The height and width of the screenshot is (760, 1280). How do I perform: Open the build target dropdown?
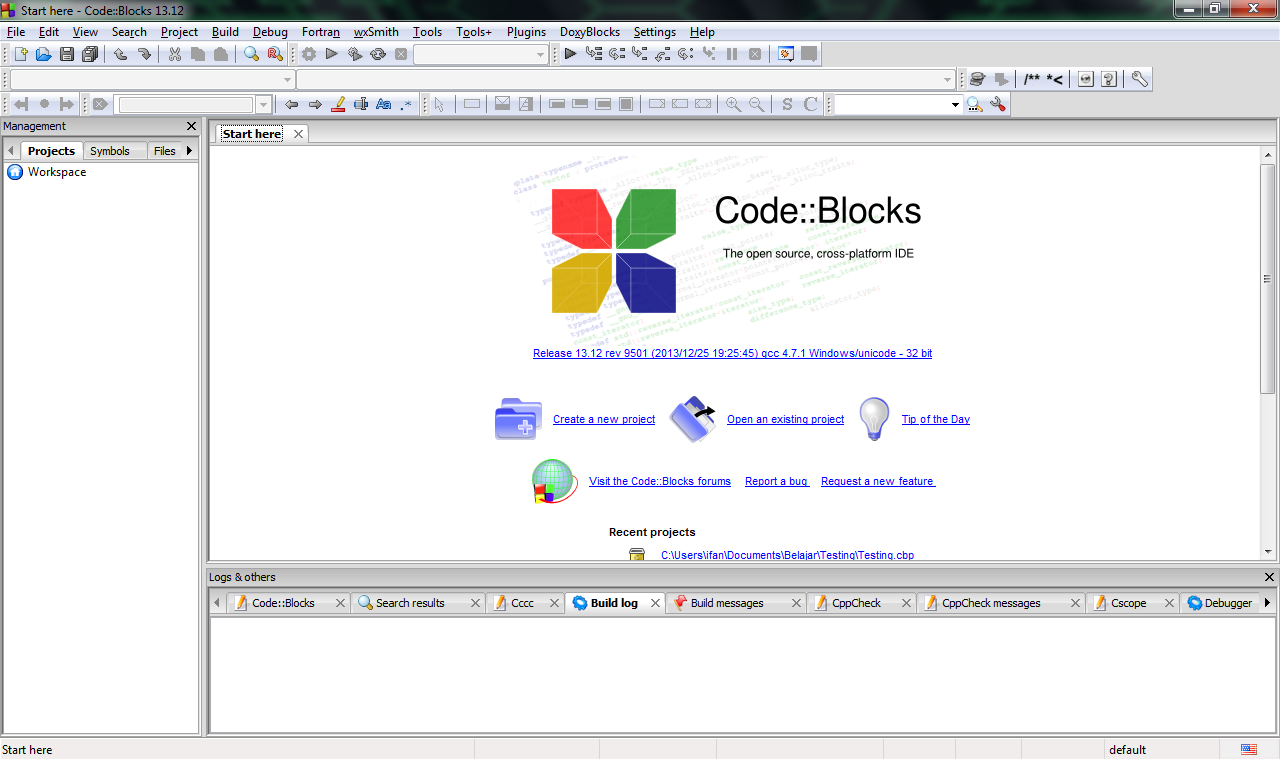(481, 54)
